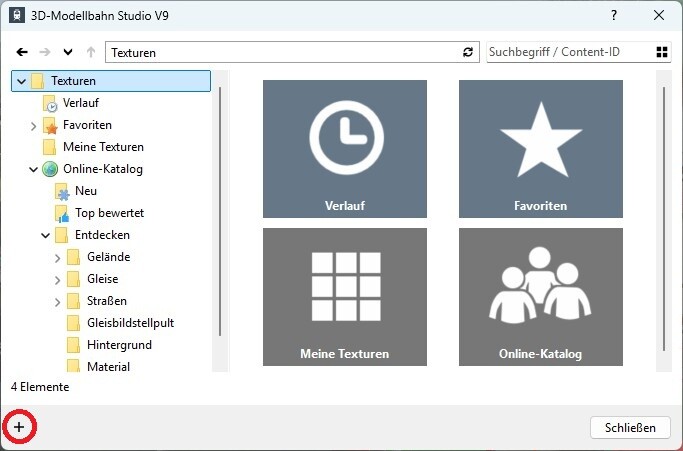Collapse the Entdecken tree node
This screenshot has height=451, width=683.
point(46,236)
